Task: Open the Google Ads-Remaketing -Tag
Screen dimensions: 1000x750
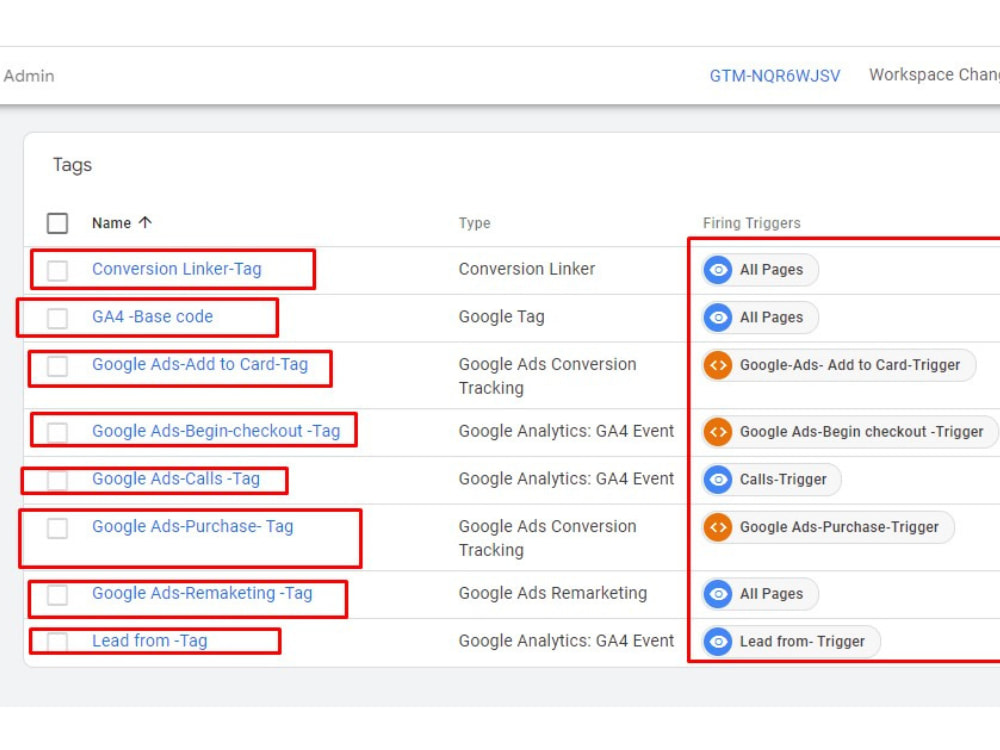Action: click(202, 593)
